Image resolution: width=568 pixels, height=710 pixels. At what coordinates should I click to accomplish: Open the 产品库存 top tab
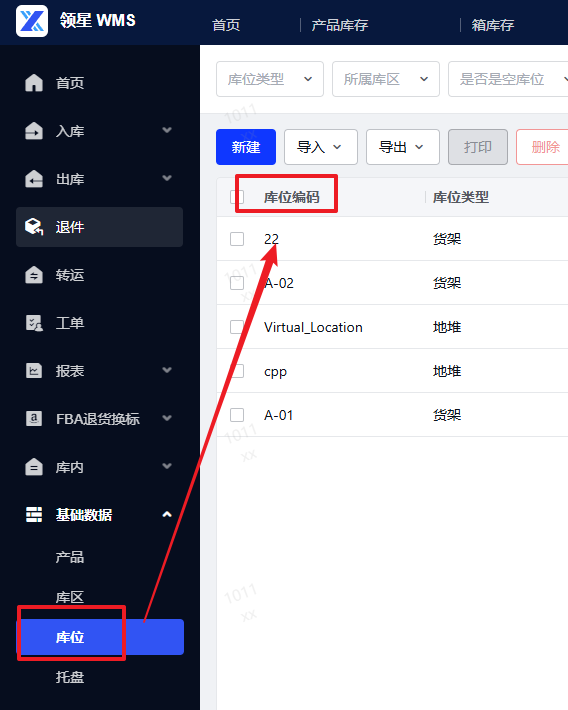(340, 25)
